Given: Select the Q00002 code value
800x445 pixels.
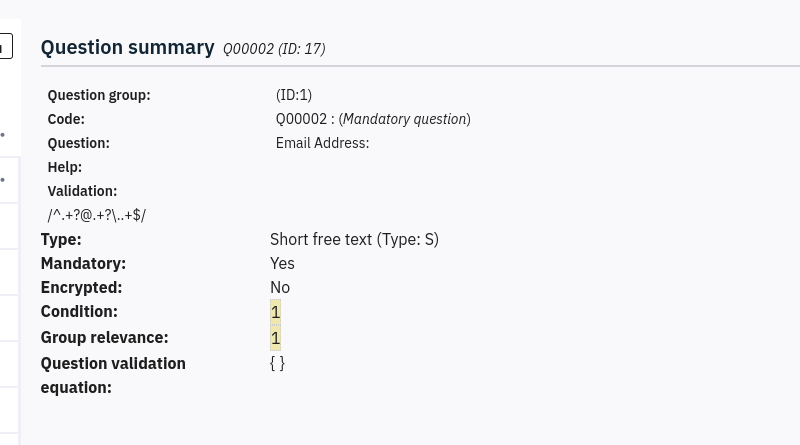Looking at the screenshot, I should pos(298,119).
